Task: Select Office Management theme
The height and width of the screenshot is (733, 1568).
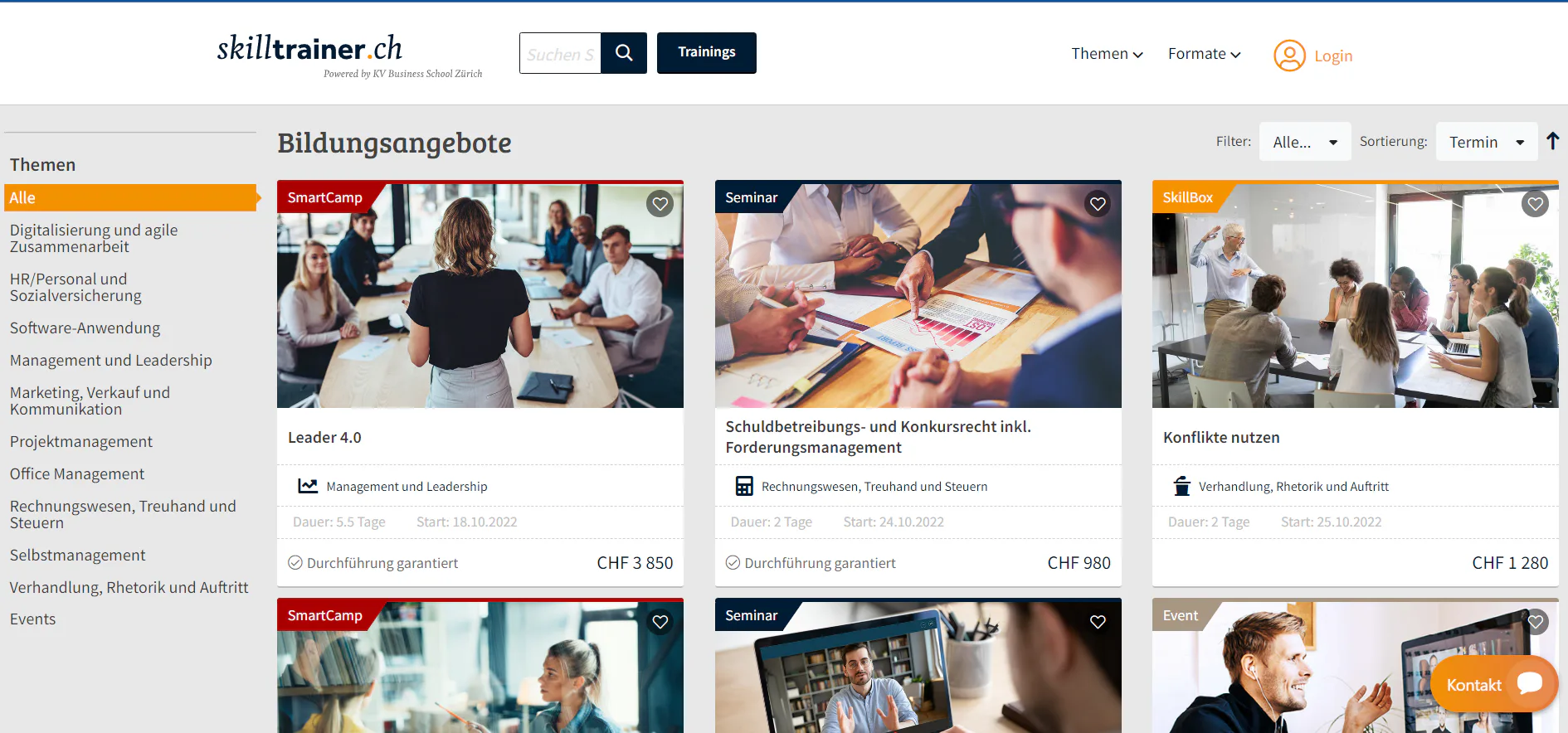Action: (x=77, y=473)
